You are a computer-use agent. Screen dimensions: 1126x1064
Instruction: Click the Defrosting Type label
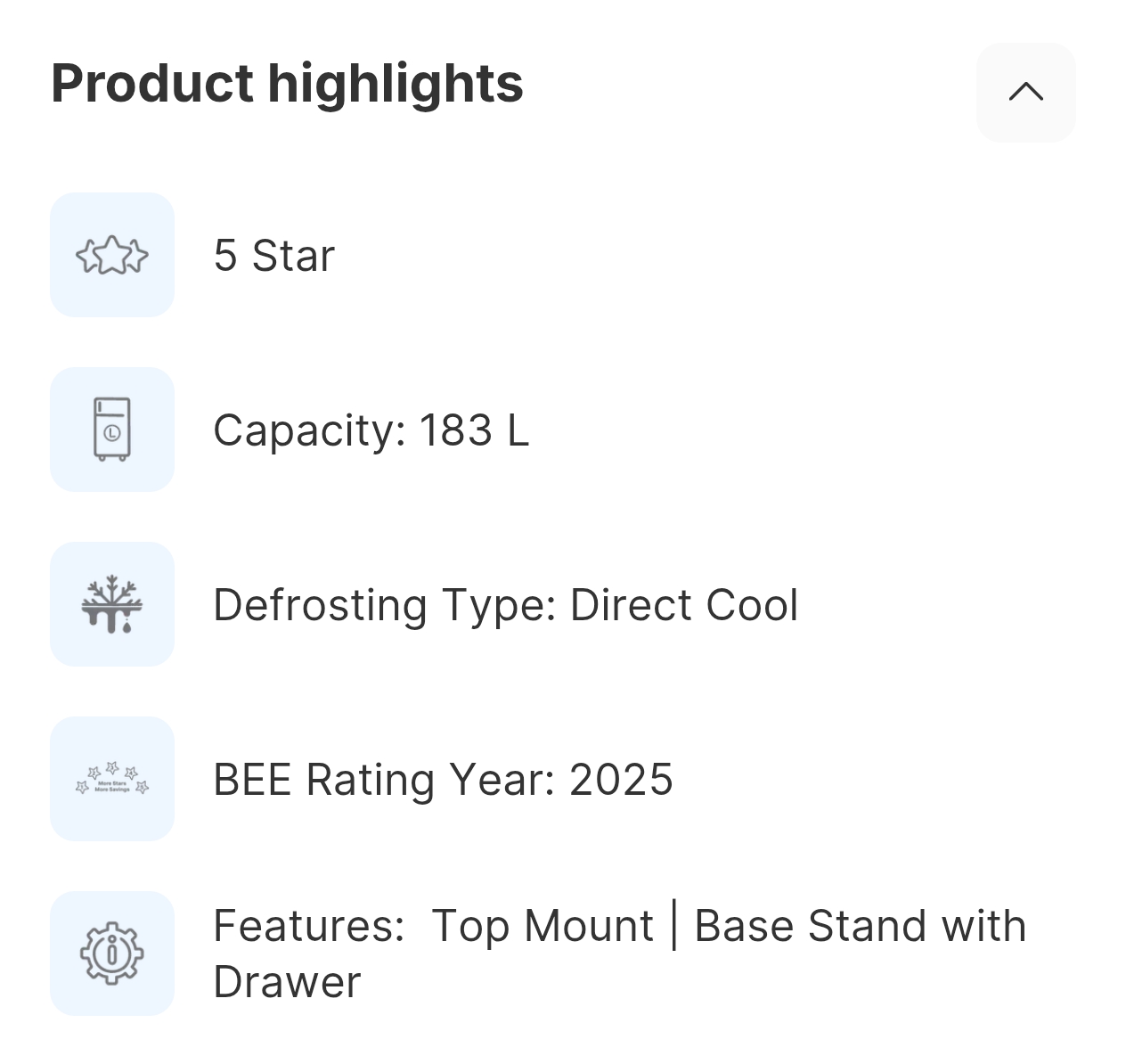coord(385,605)
